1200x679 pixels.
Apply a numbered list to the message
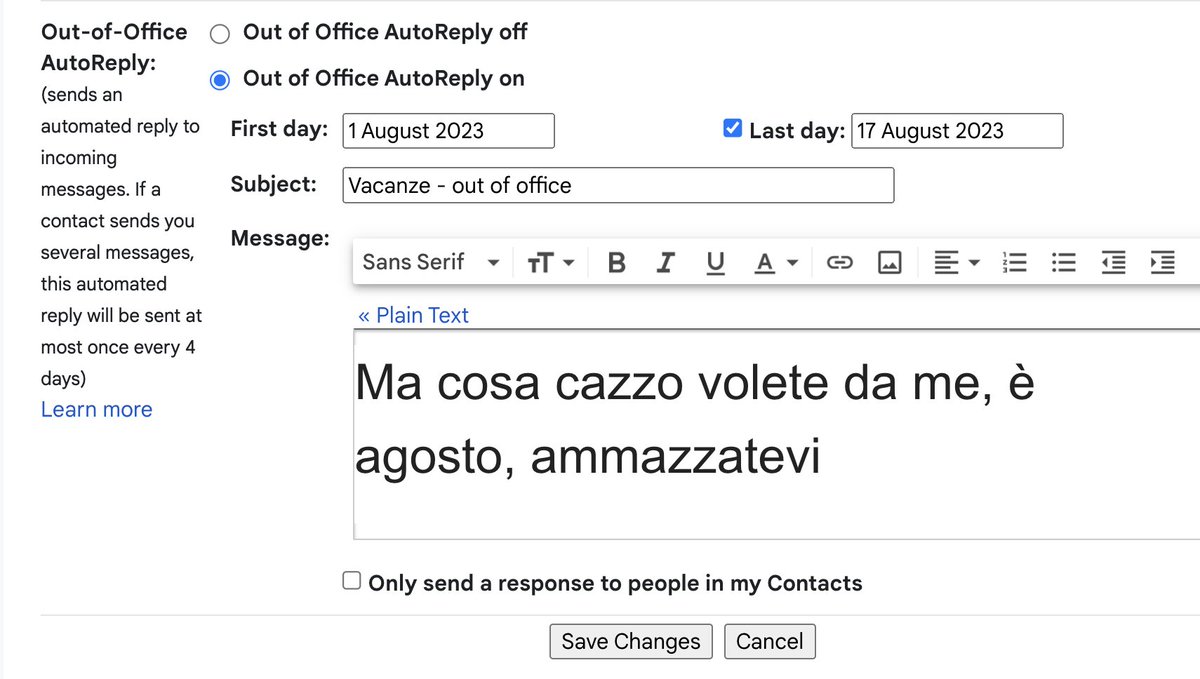tap(1015, 263)
